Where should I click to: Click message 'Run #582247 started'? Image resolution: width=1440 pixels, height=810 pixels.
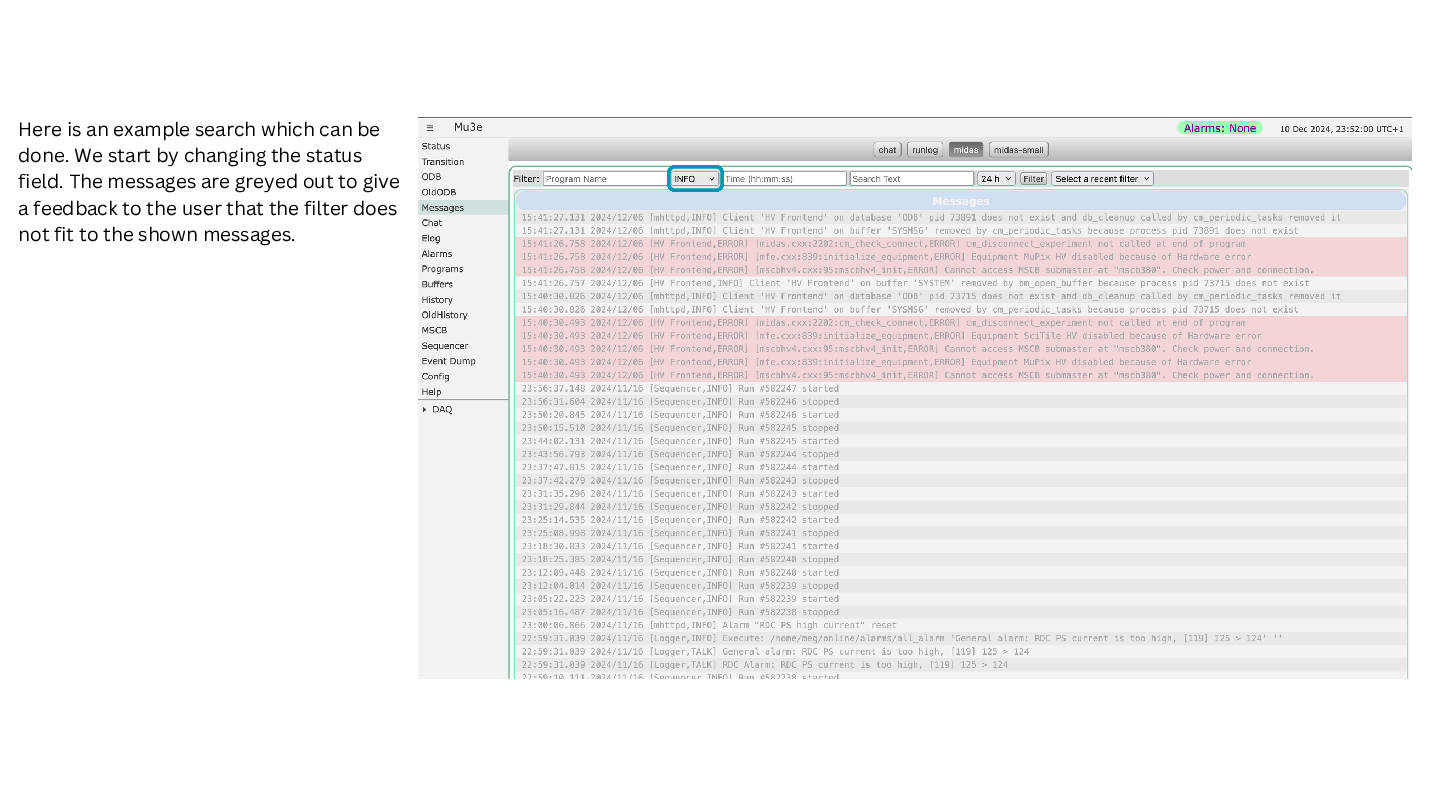click(x=961, y=388)
